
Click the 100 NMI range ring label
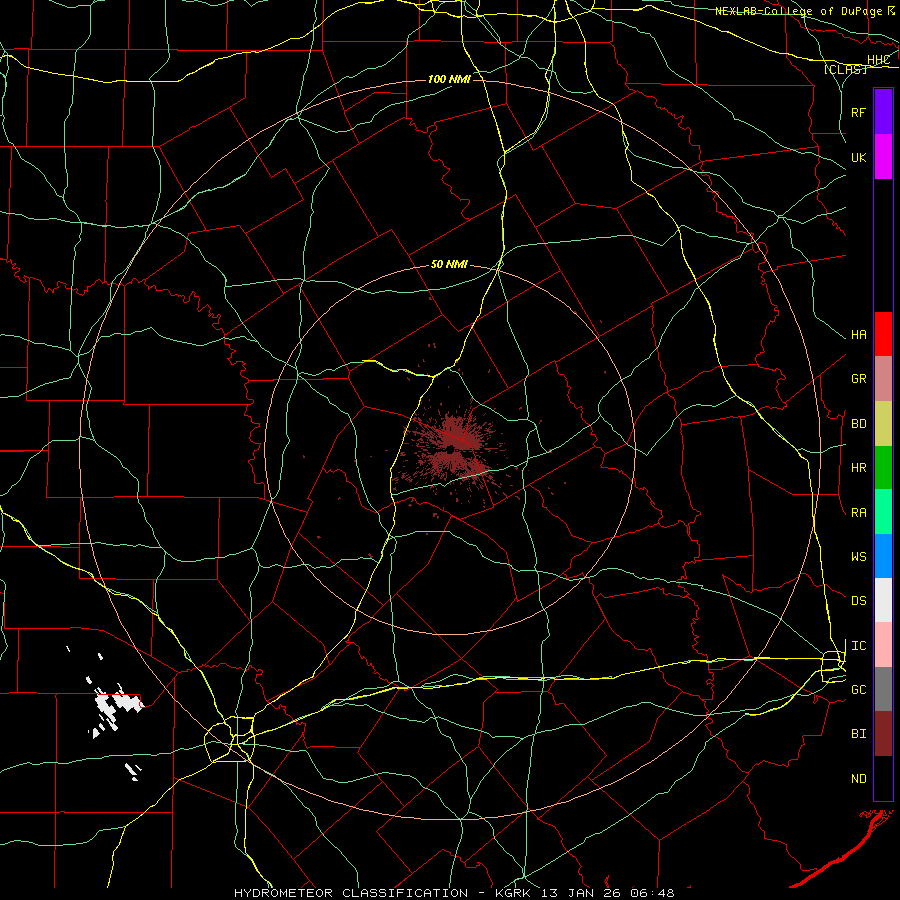tap(449, 79)
